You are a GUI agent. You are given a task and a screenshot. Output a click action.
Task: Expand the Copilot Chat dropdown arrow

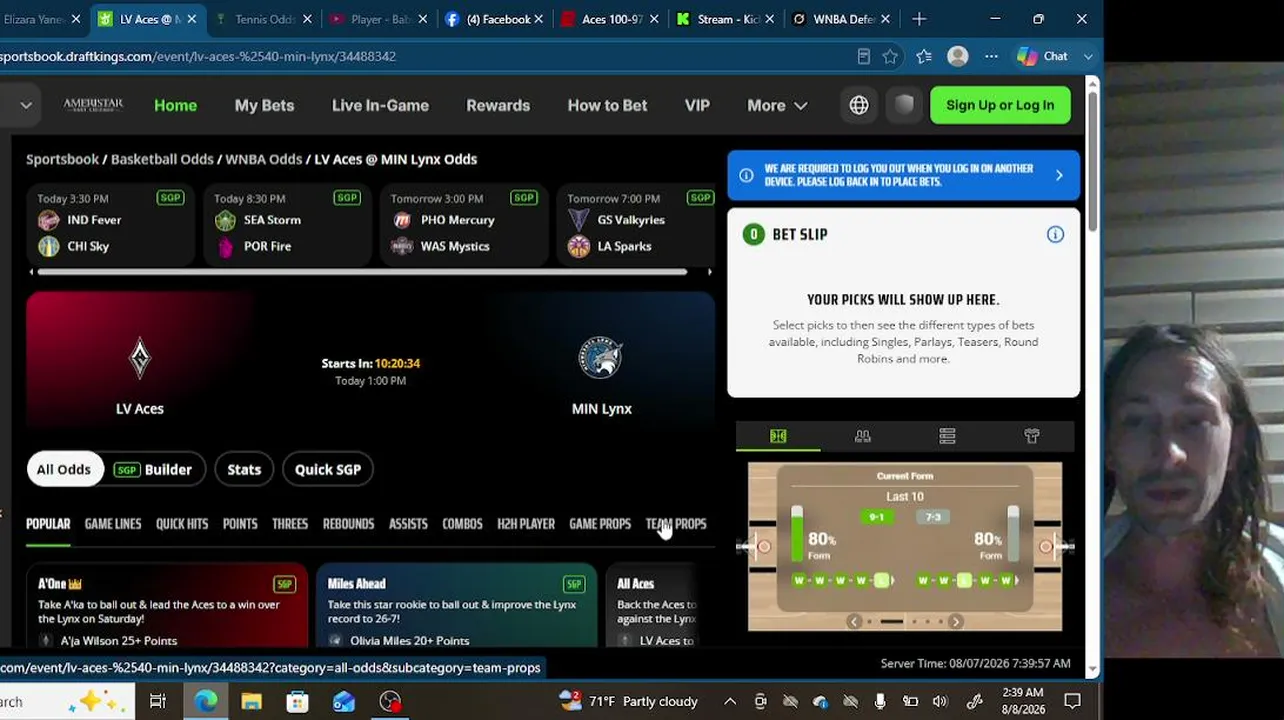pos(1088,56)
